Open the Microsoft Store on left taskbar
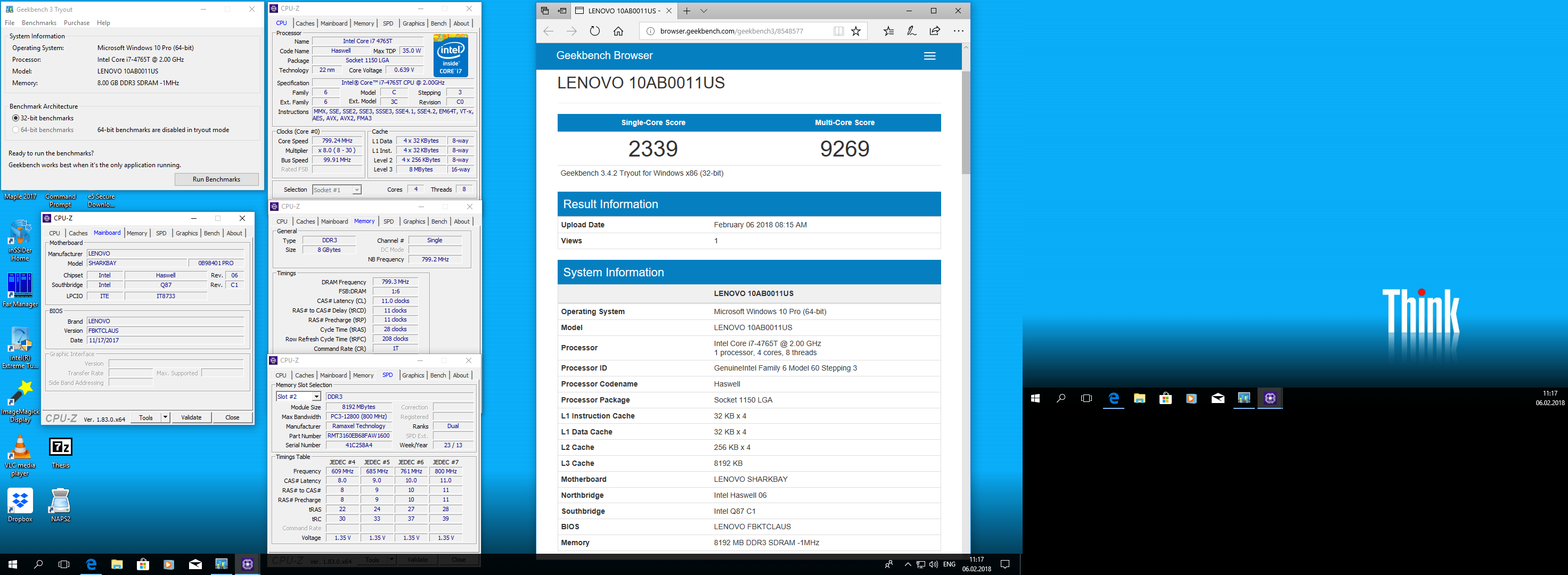The width and height of the screenshot is (1568, 575). (x=142, y=564)
